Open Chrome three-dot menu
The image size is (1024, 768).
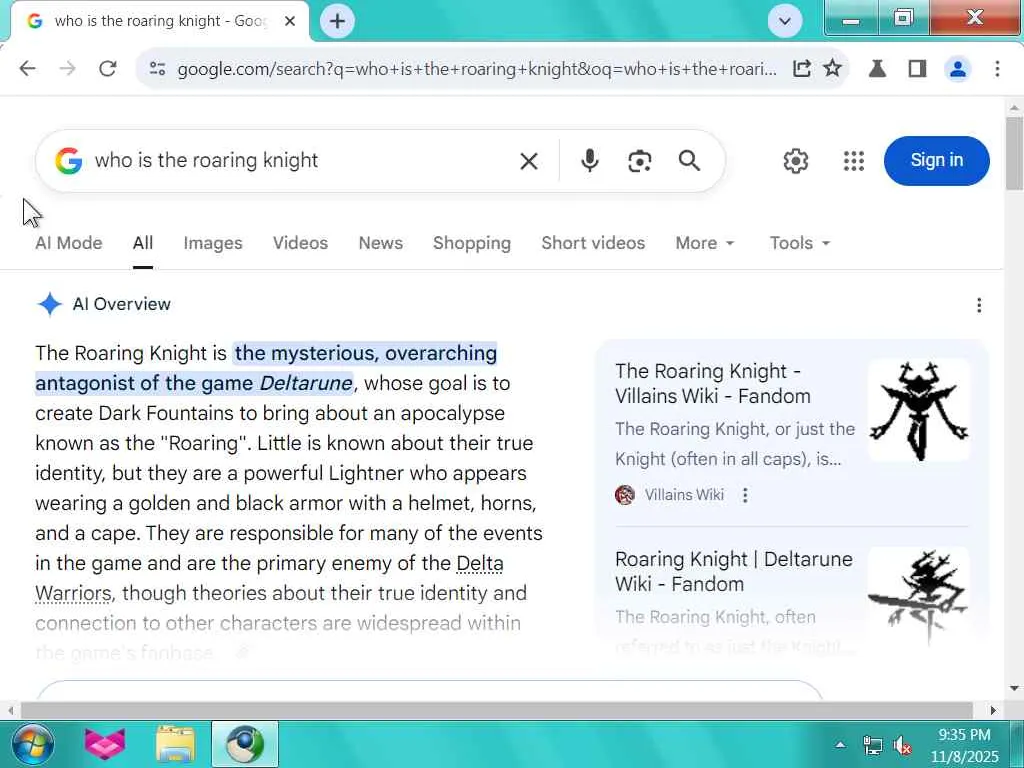997,69
